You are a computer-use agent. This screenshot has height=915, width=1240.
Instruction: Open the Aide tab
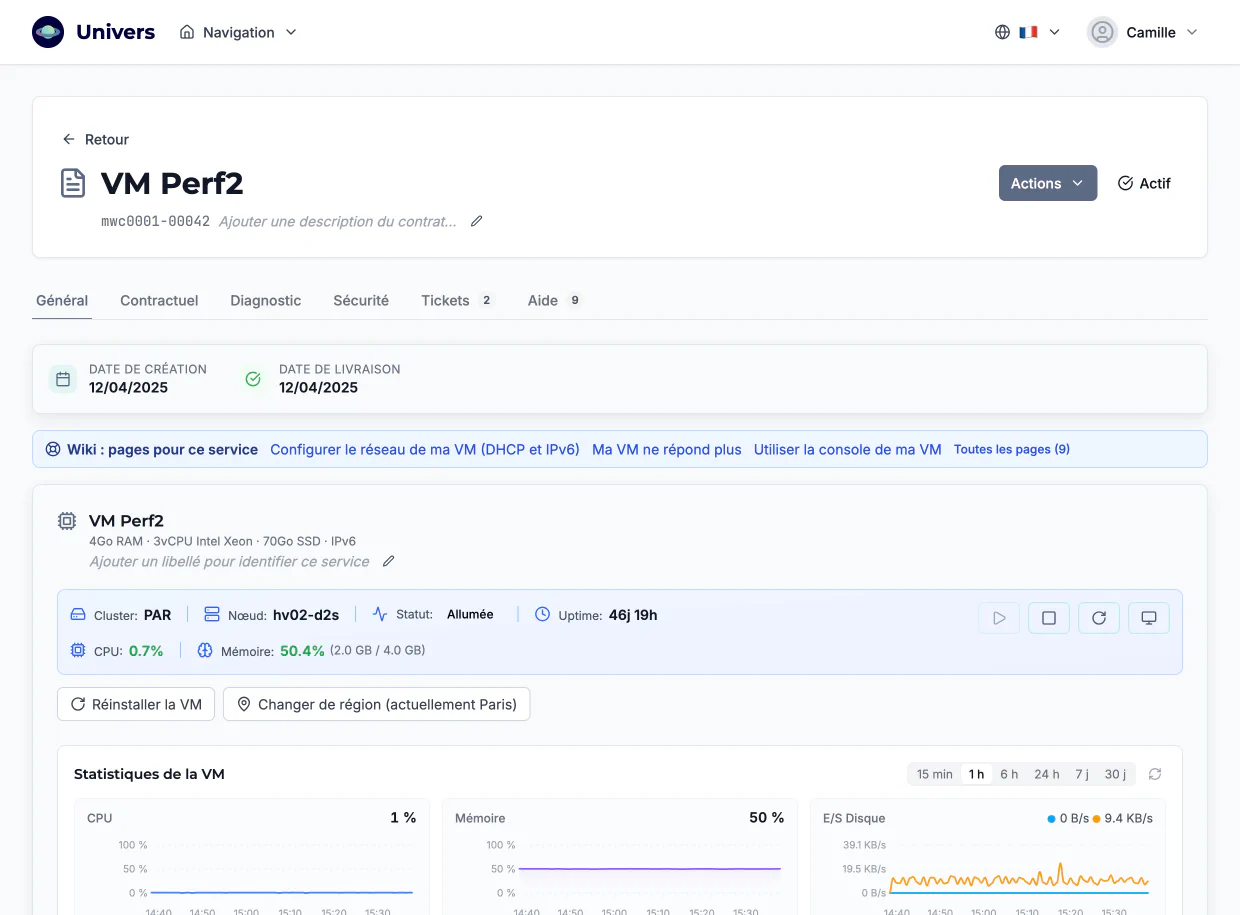[x=555, y=300]
